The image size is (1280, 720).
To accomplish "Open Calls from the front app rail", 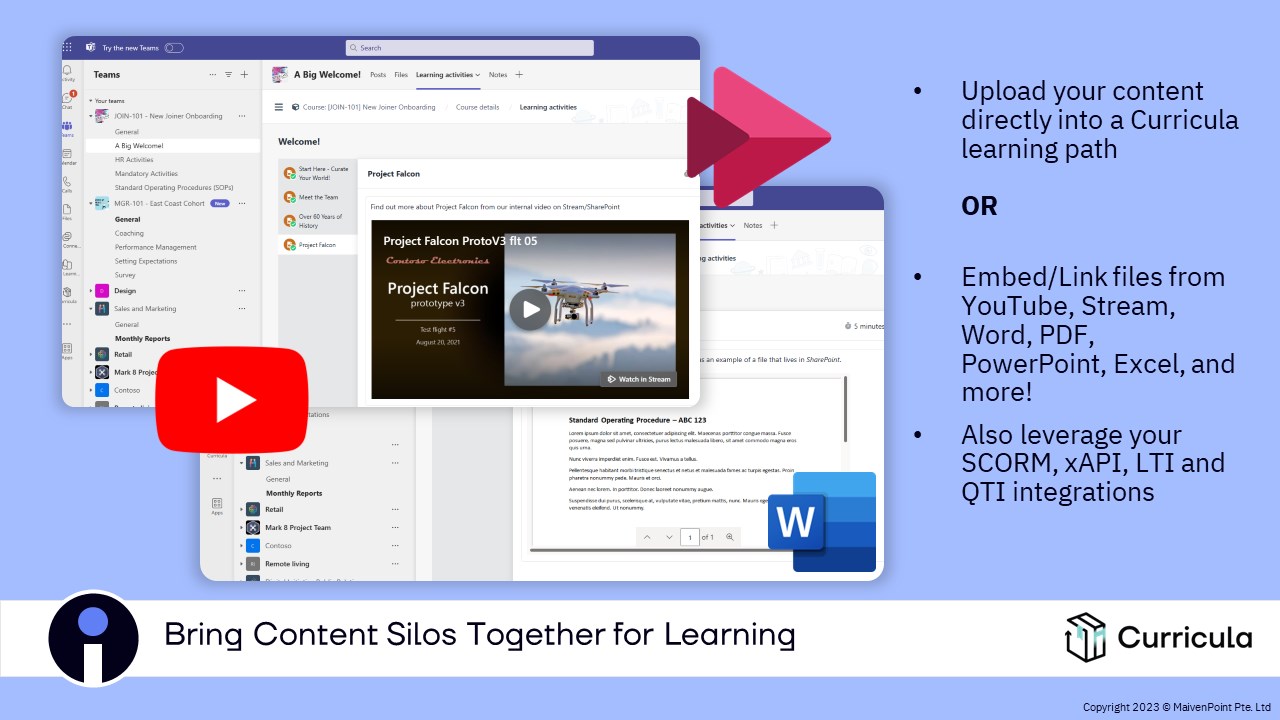I will point(68,184).
